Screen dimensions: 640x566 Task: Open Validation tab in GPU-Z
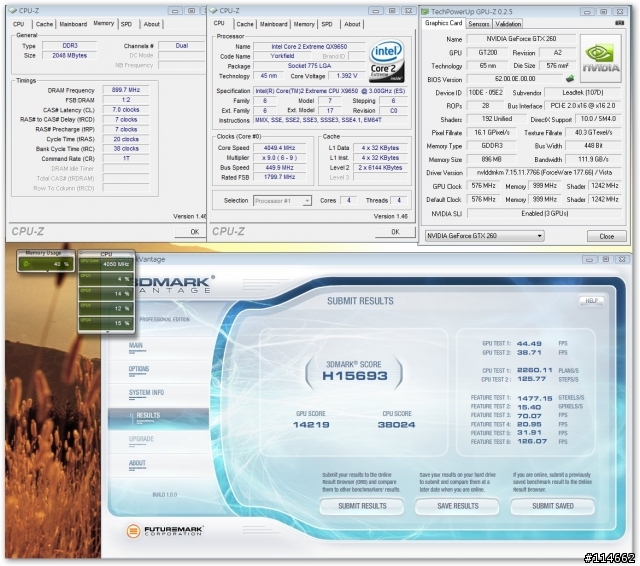click(508, 24)
